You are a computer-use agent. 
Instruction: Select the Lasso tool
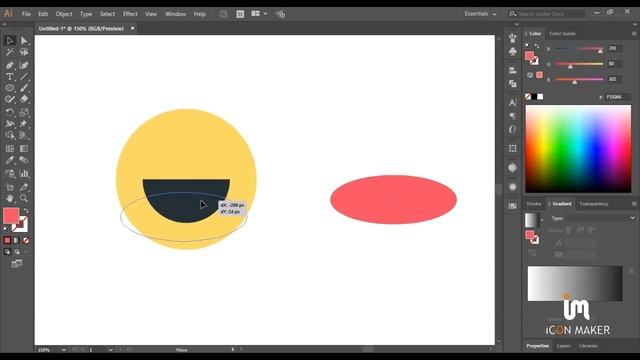[x=24, y=52]
